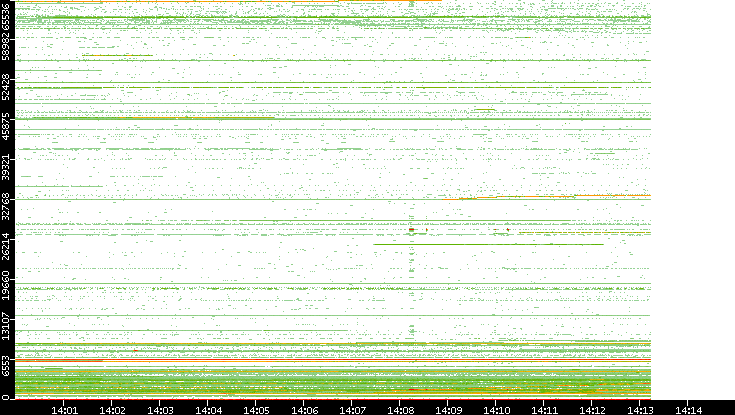Select the 14:03 time axis label

tap(161, 409)
